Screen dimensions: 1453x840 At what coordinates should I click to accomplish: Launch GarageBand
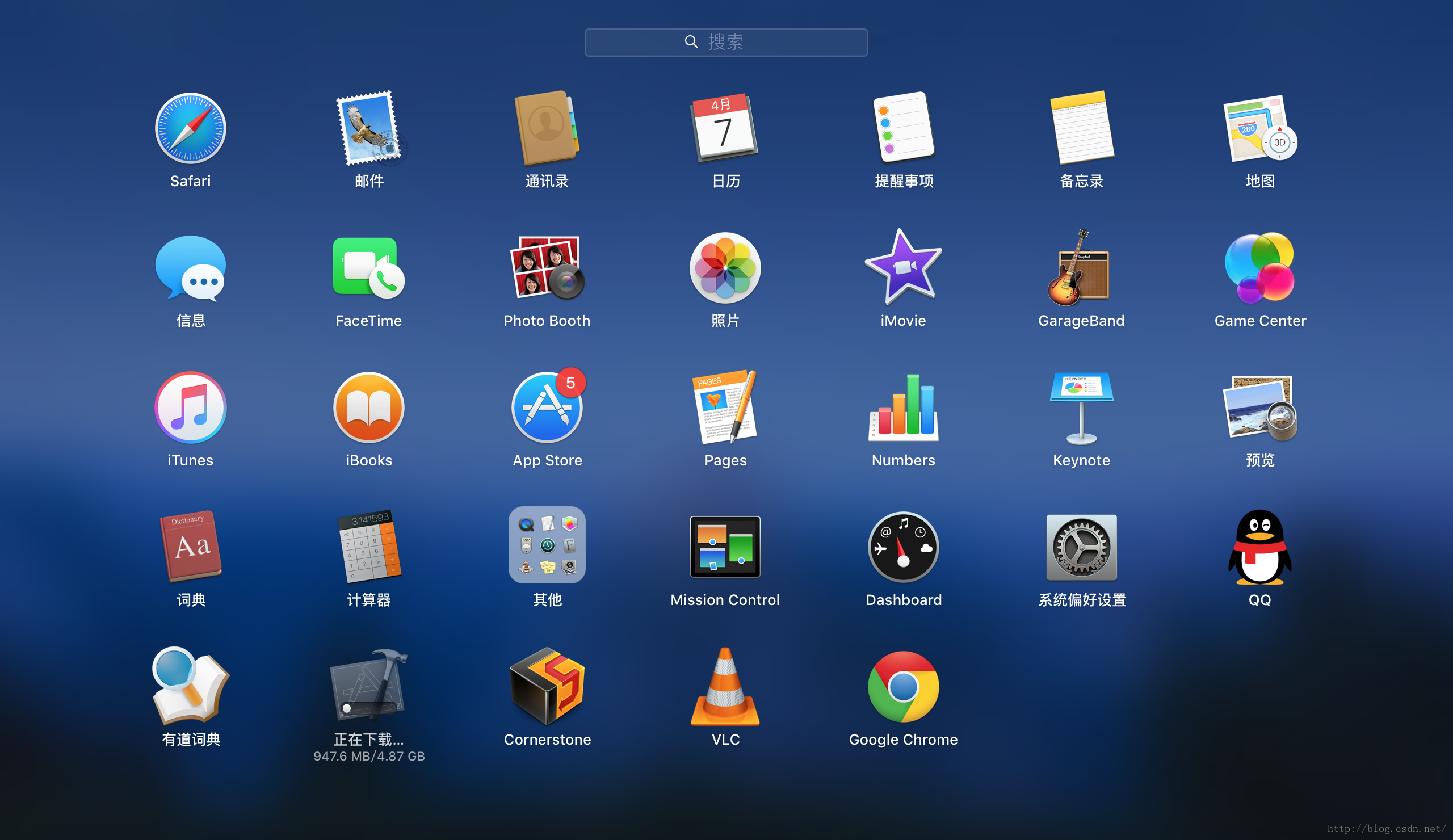point(1080,268)
